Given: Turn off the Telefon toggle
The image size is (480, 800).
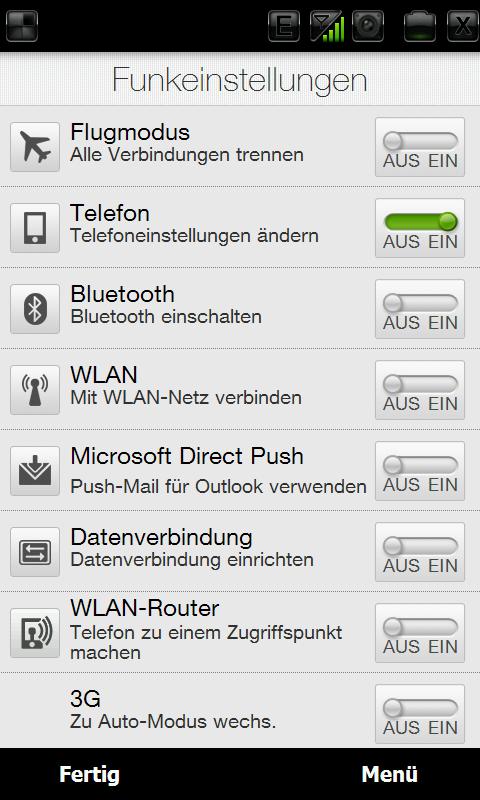Looking at the screenshot, I should pyautogui.click(x=420, y=228).
